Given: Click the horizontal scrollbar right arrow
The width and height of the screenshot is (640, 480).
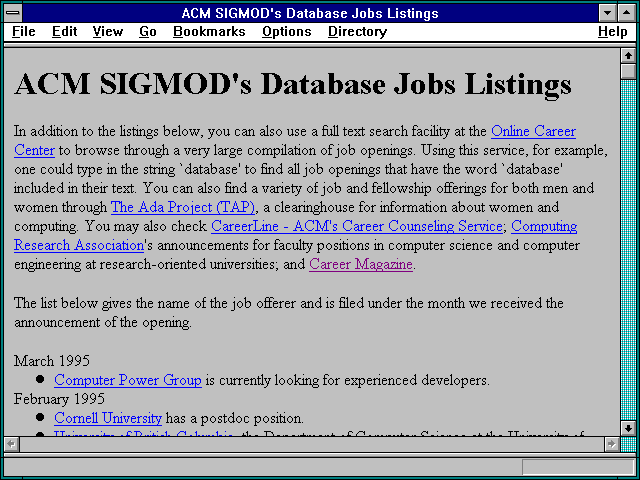Looking at the screenshot, I should coord(611,444).
